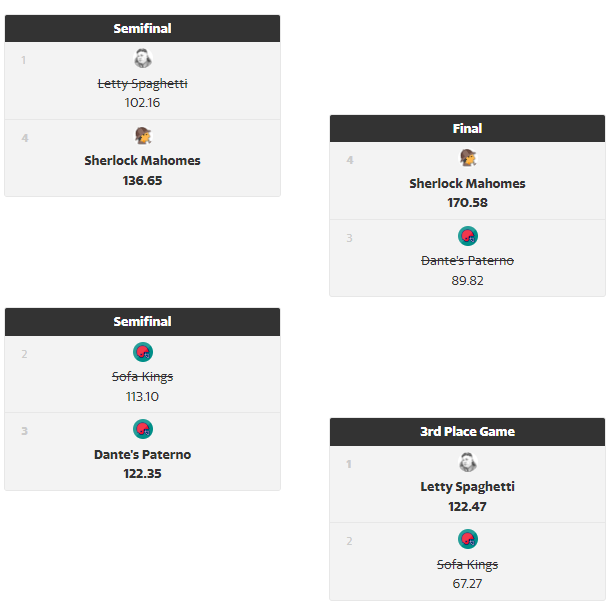Open crossed-out Letty Spaghetti link in semifinal
This screenshot has width=611, height=605.
pos(142,84)
